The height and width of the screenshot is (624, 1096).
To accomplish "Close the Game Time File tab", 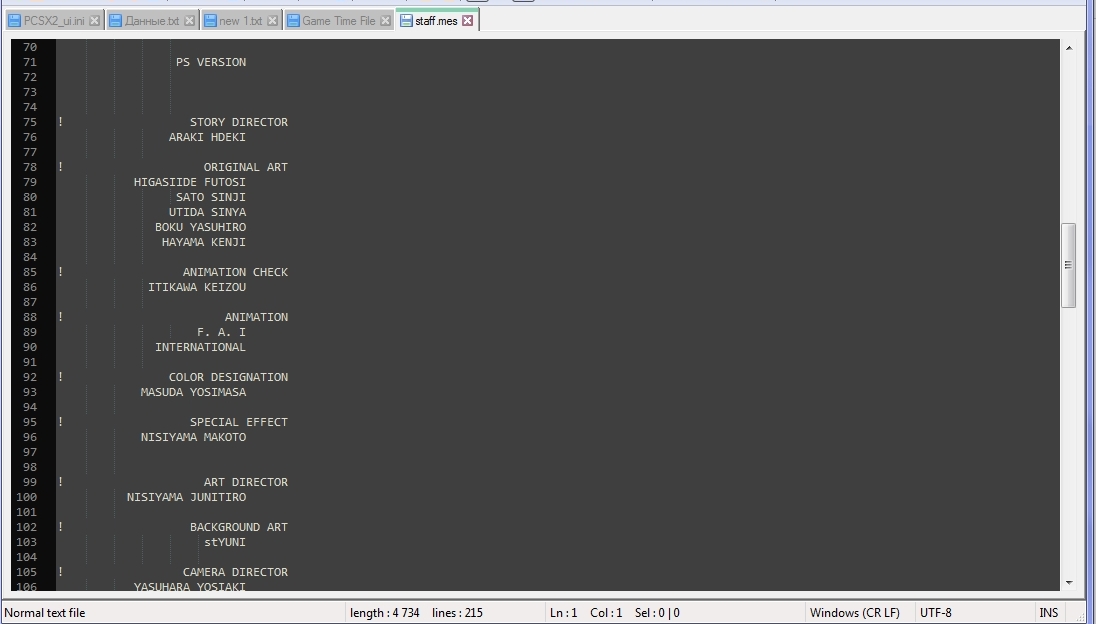I will 385,21.
